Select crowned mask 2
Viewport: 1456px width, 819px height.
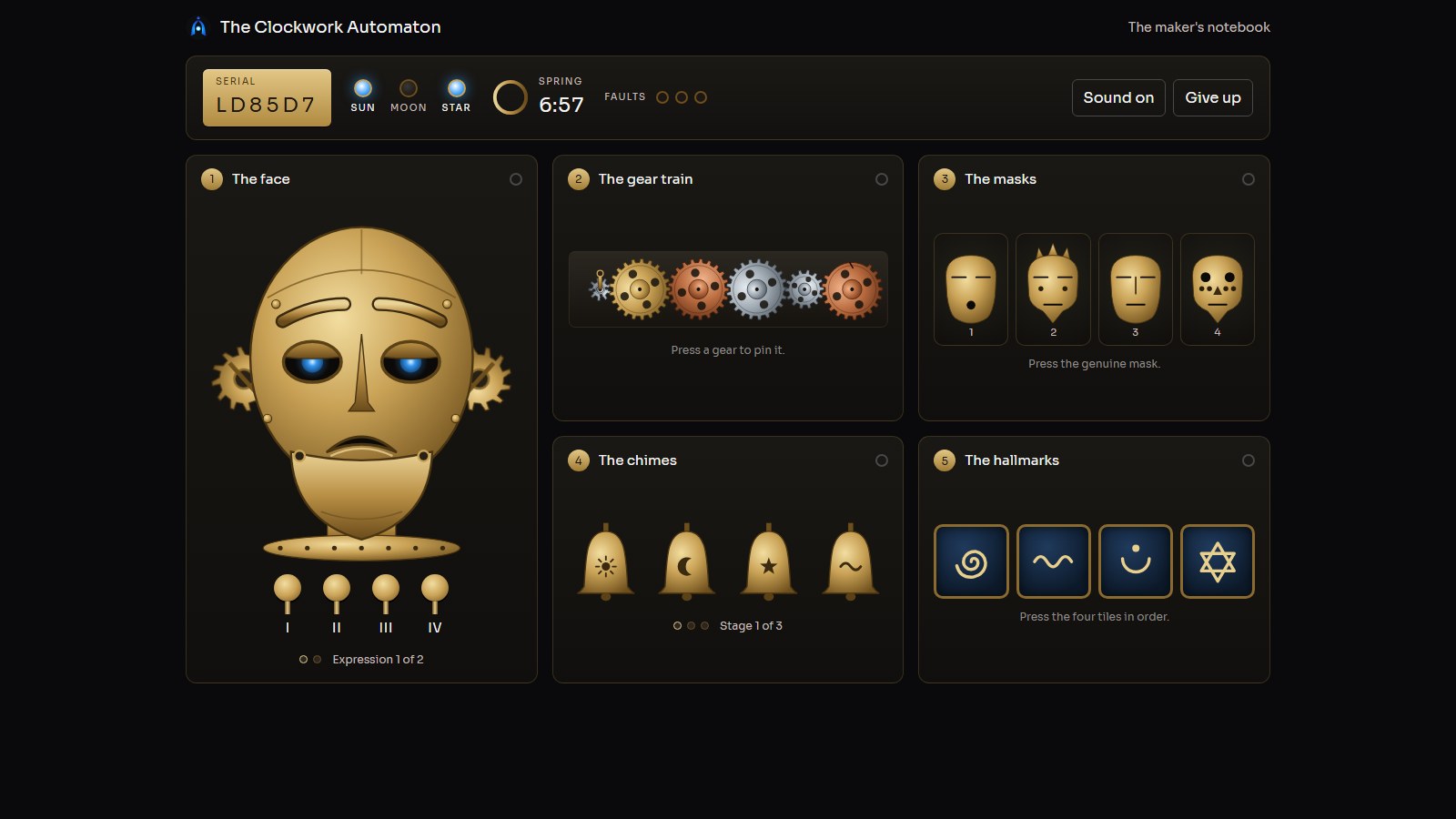pyautogui.click(x=1053, y=289)
